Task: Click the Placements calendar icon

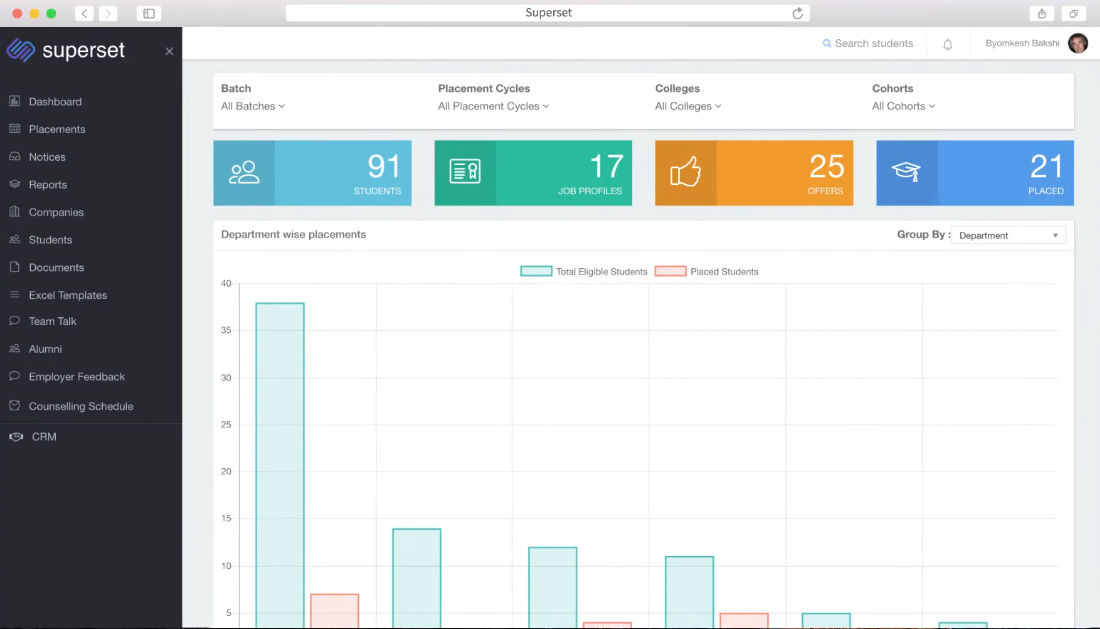Action: click(15, 128)
